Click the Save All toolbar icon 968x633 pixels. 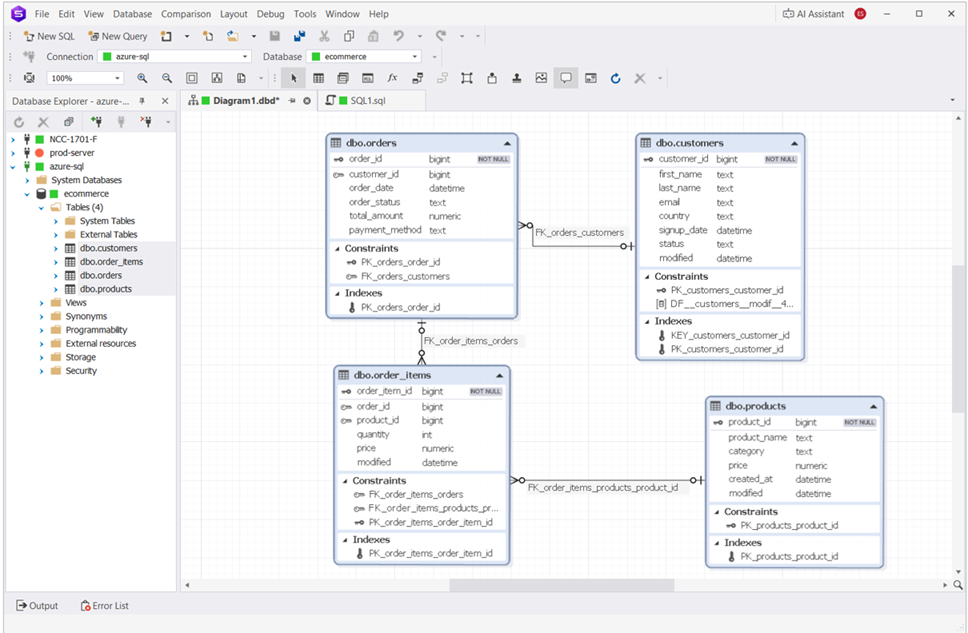pyautogui.click(x=299, y=36)
